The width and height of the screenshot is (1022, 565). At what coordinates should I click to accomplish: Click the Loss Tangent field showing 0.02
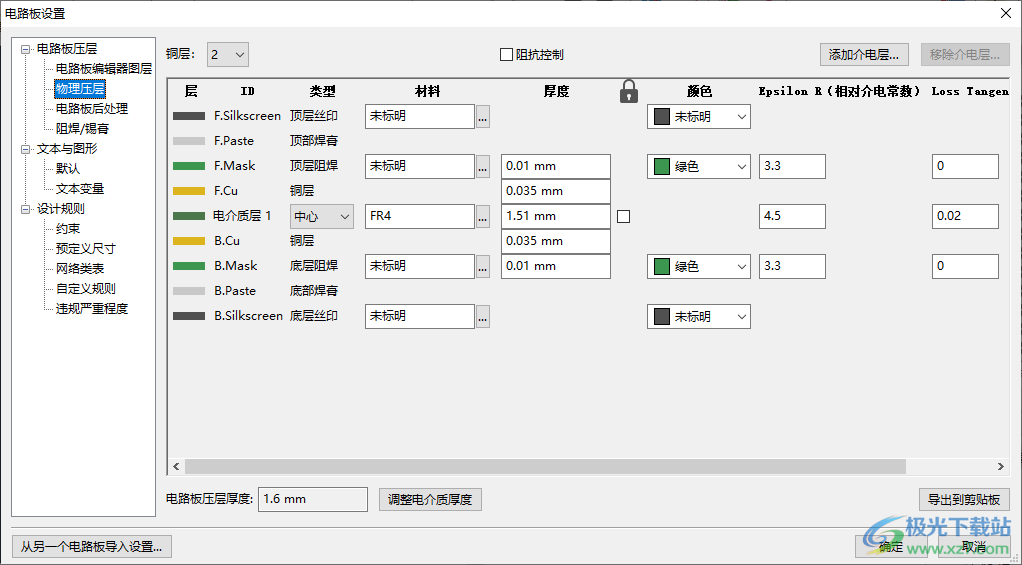(x=965, y=216)
